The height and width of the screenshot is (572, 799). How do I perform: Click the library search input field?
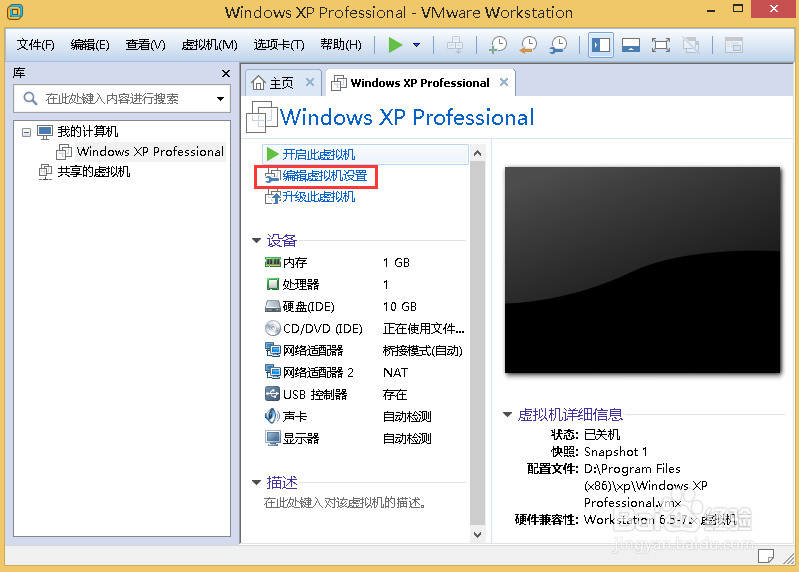click(122, 98)
